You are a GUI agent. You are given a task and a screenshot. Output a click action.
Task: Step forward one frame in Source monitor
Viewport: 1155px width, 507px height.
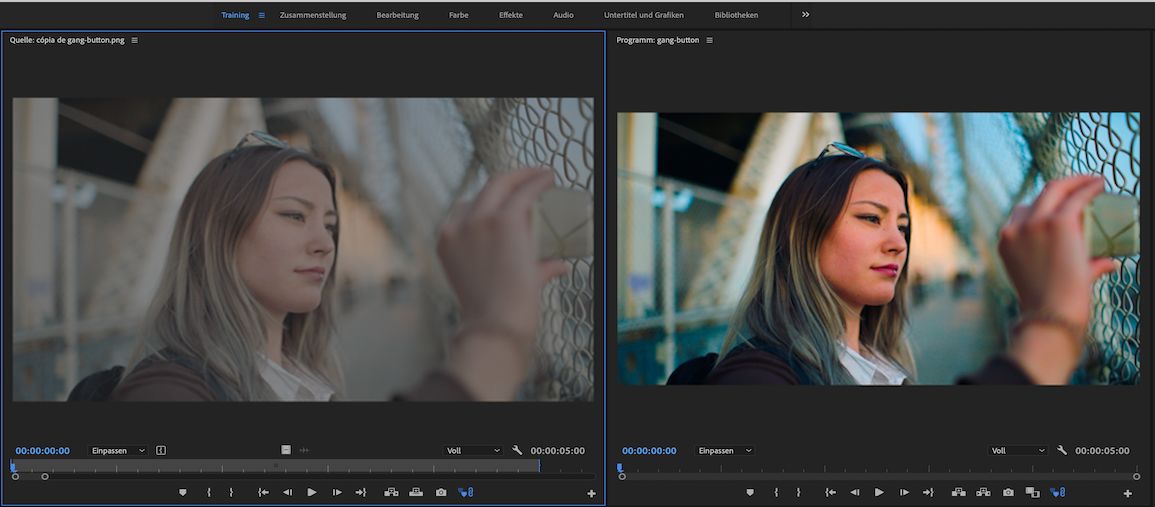(x=337, y=492)
